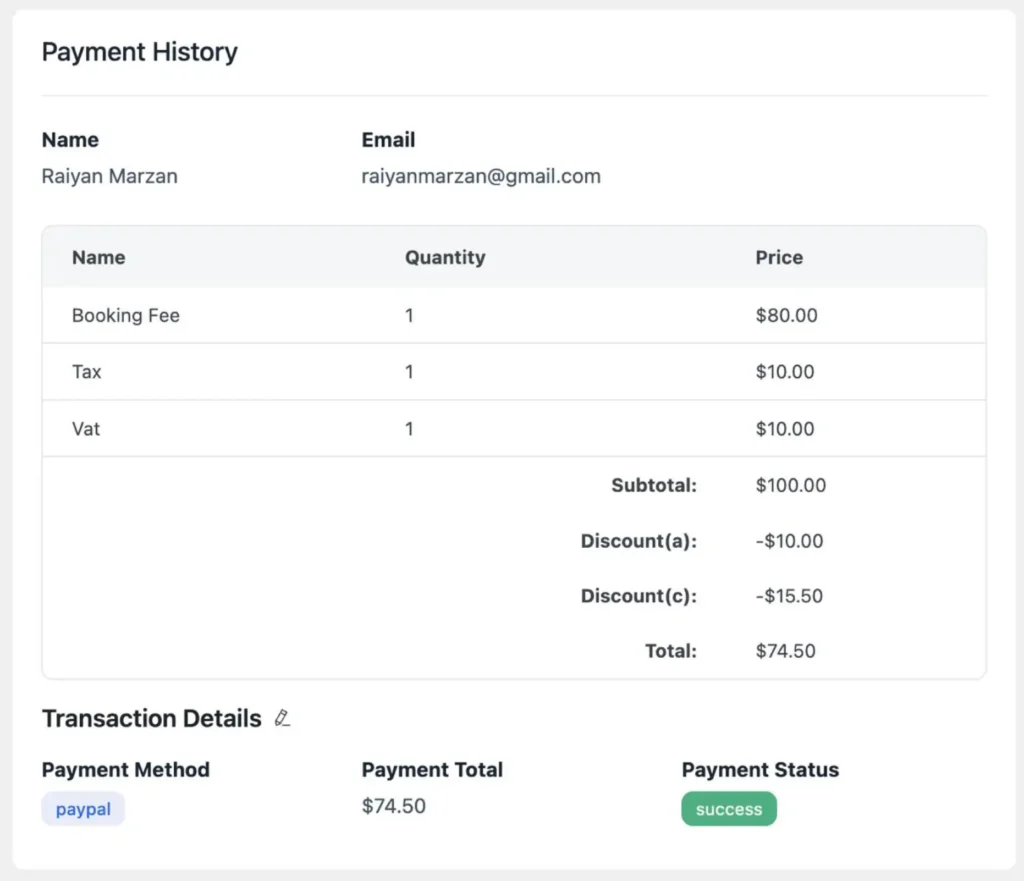Click the paypal payment method badge
1024x881 pixels.
(x=83, y=809)
